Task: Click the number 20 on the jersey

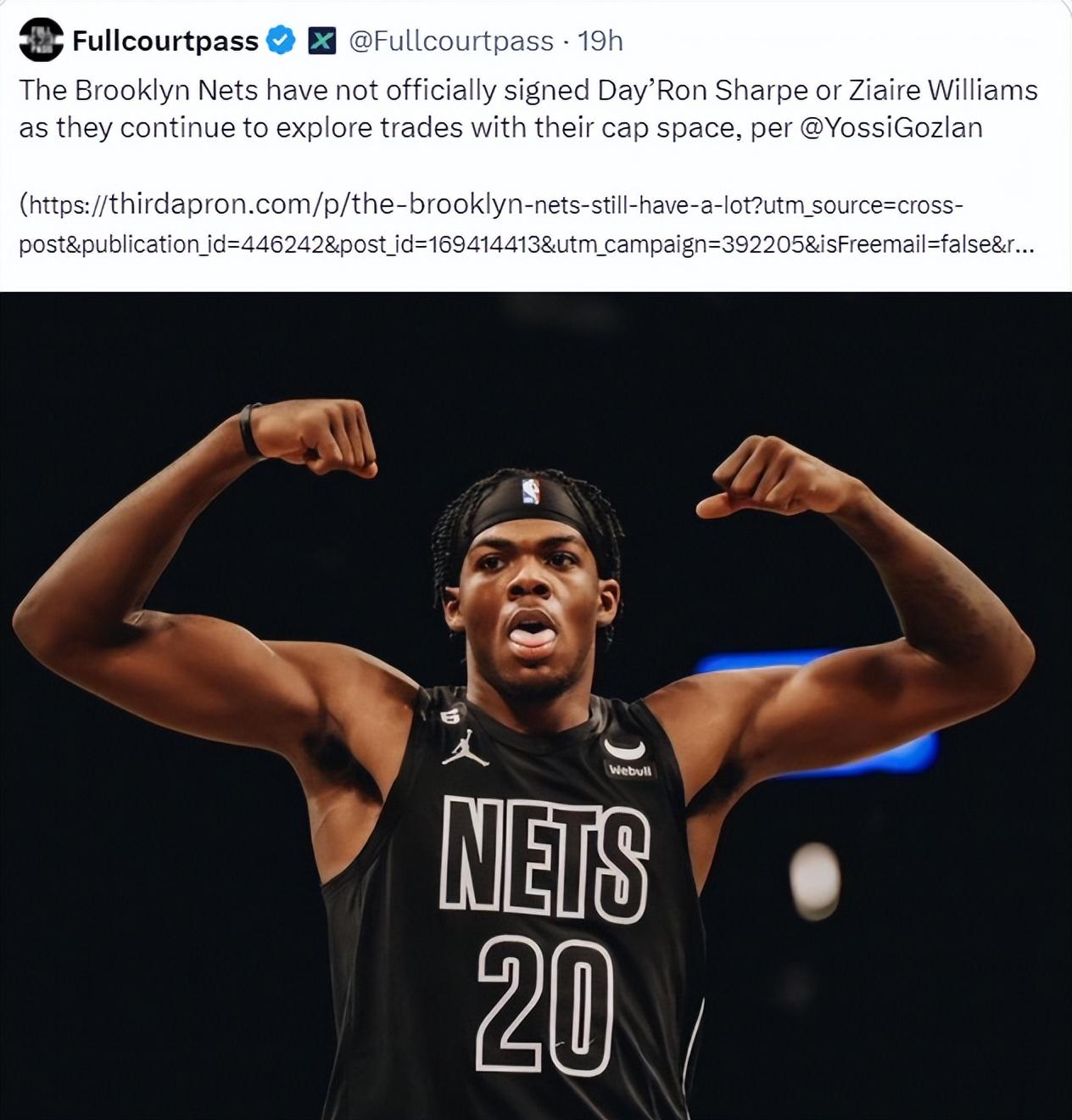Action: click(544, 1005)
